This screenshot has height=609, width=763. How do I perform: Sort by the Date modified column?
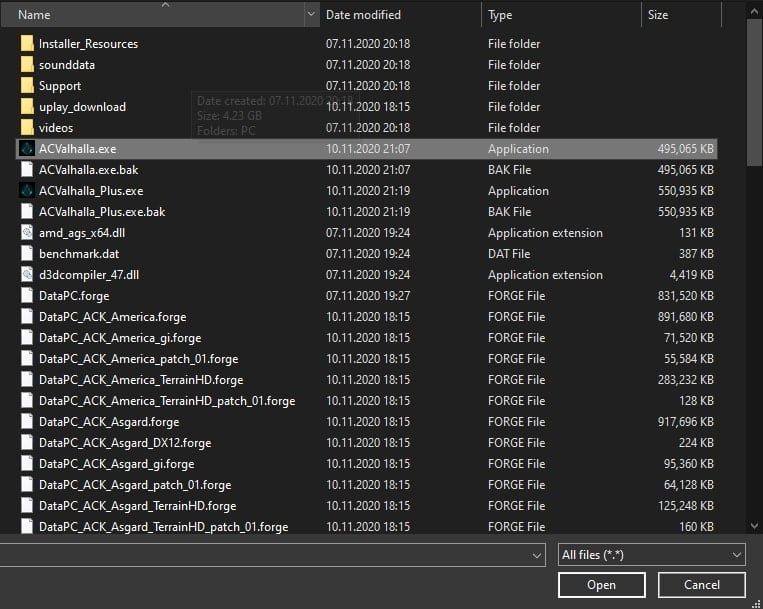point(400,14)
